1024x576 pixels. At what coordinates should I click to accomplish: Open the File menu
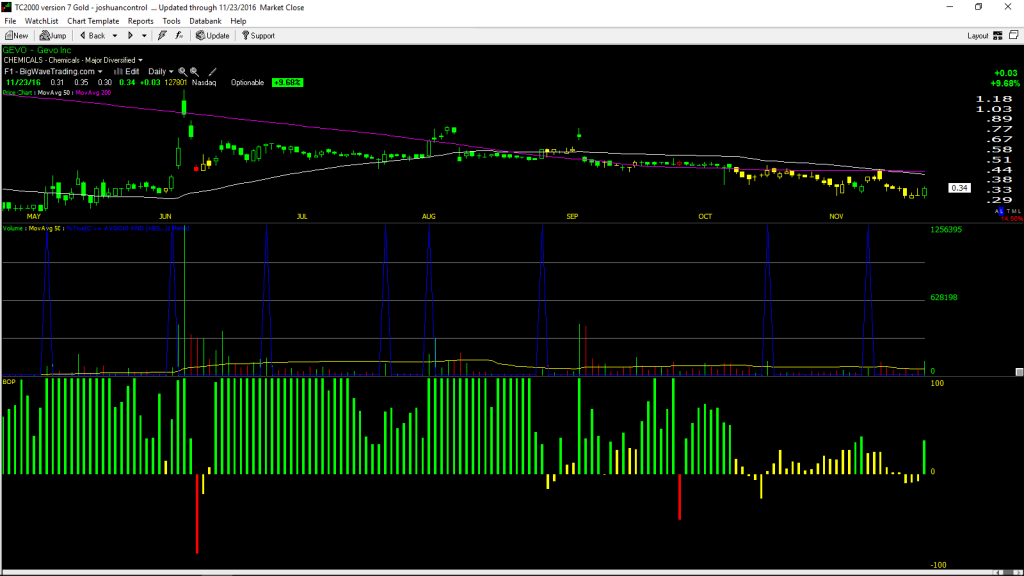click(10, 21)
